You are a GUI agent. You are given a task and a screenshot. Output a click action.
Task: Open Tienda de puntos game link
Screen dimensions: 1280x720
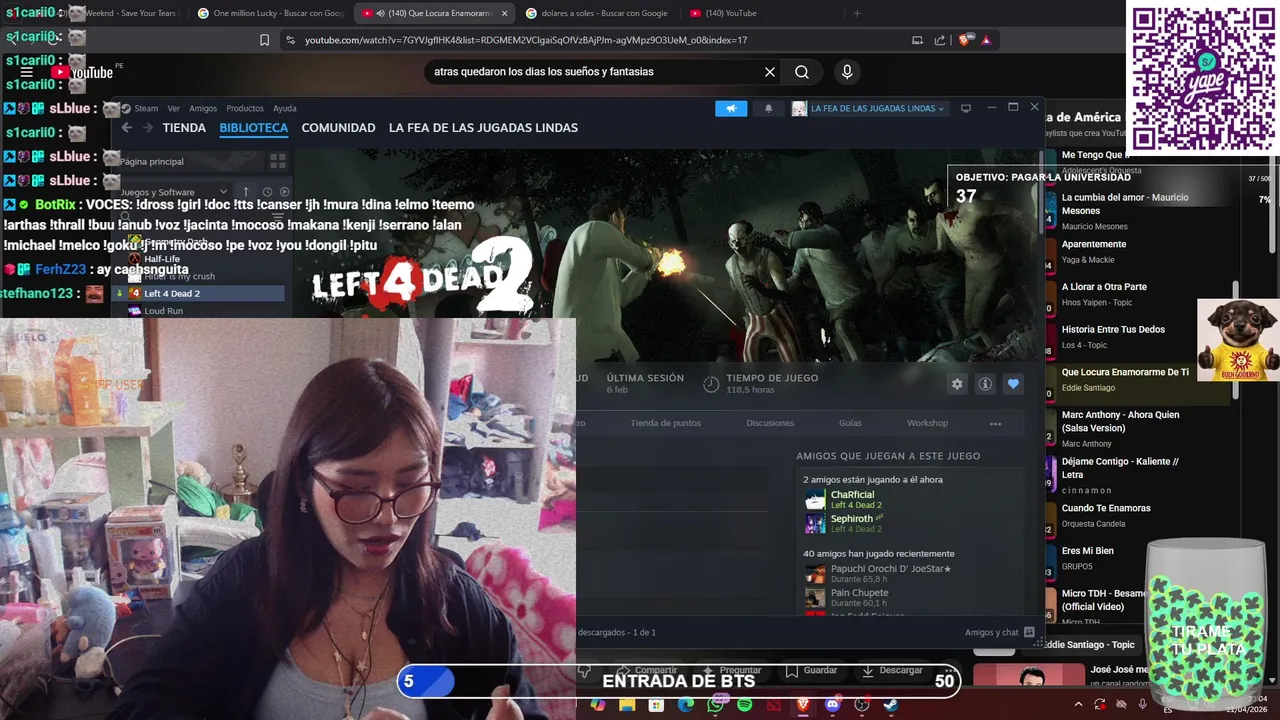[x=665, y=423]
